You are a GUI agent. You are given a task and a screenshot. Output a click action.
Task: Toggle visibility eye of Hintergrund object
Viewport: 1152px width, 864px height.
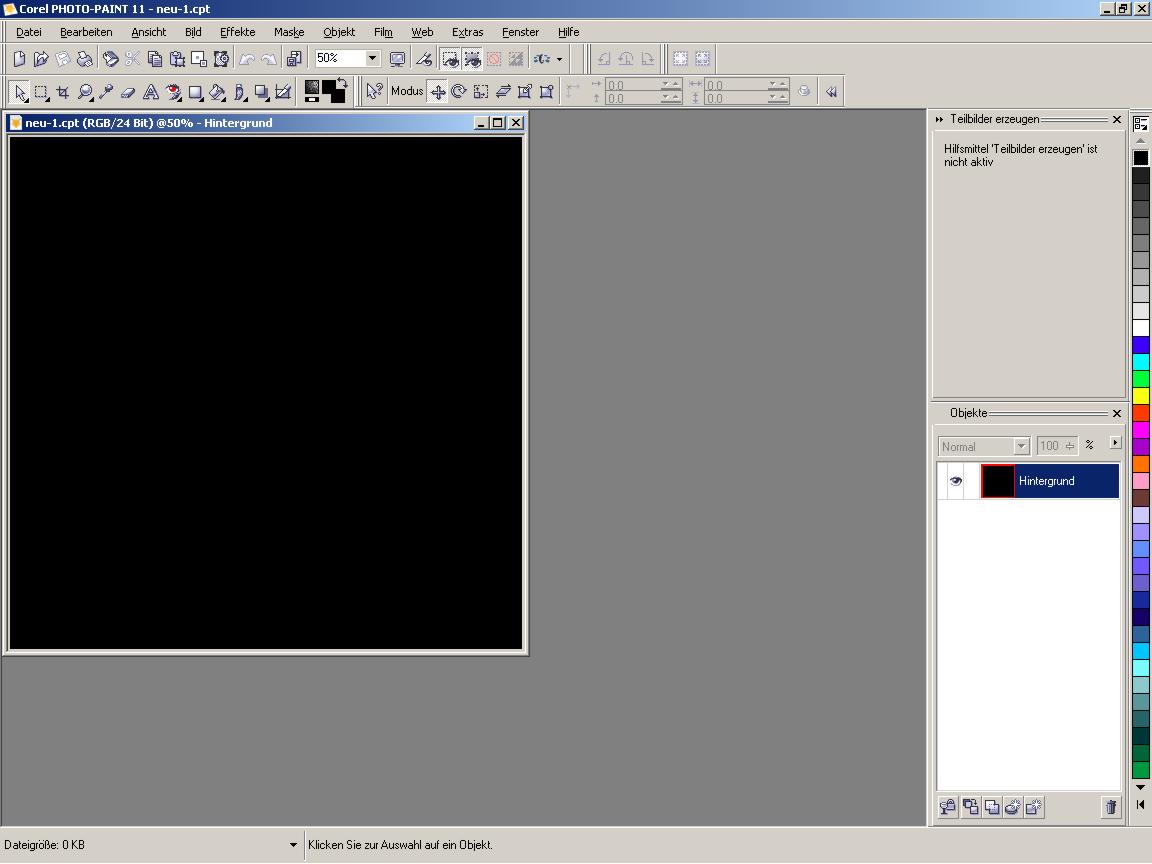click(956, 481)
